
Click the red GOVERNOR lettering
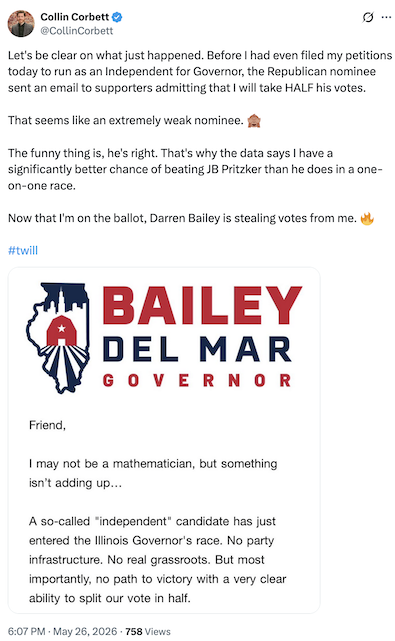(197, 380)
